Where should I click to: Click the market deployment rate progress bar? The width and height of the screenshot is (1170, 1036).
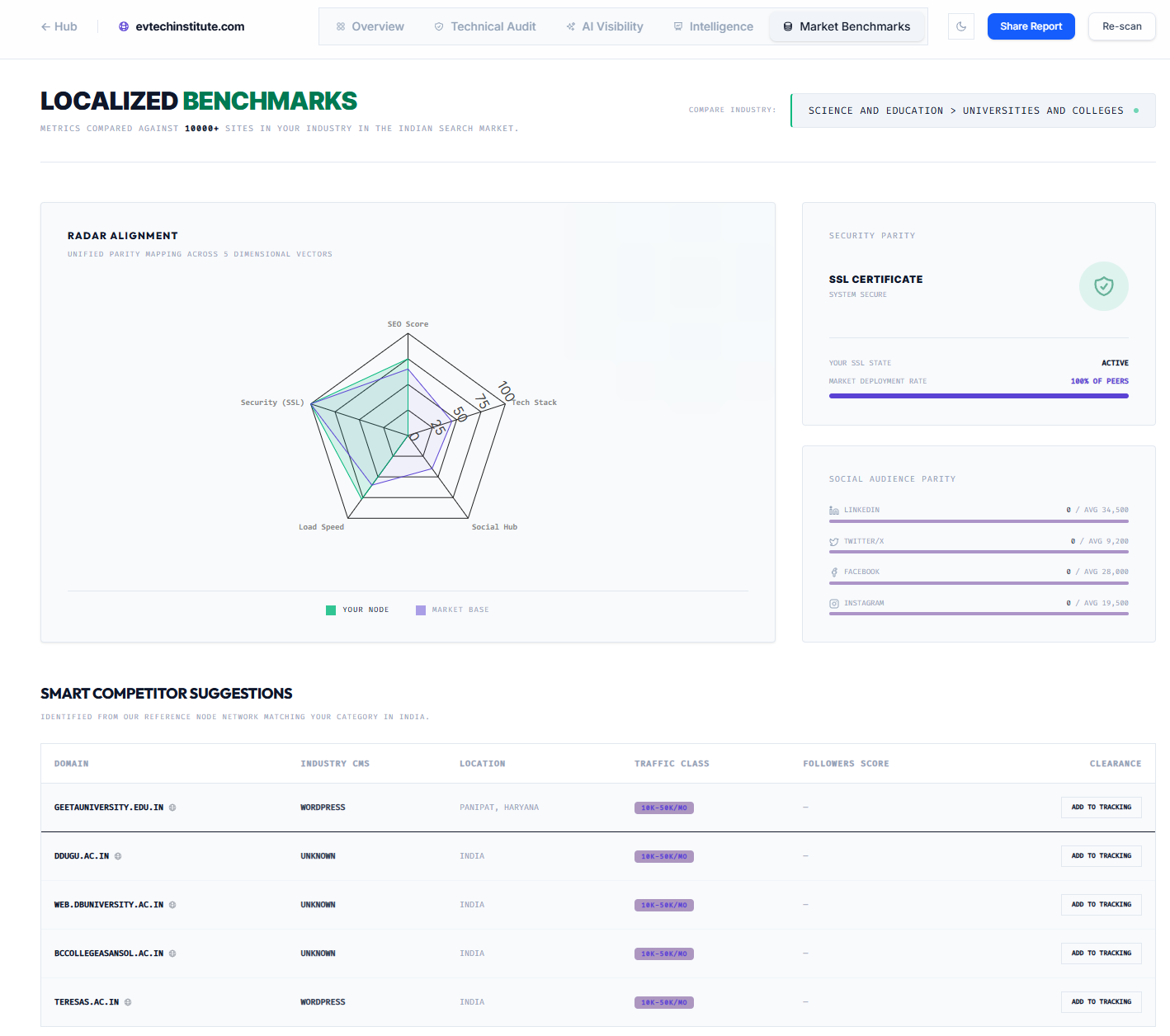point(979,396)
